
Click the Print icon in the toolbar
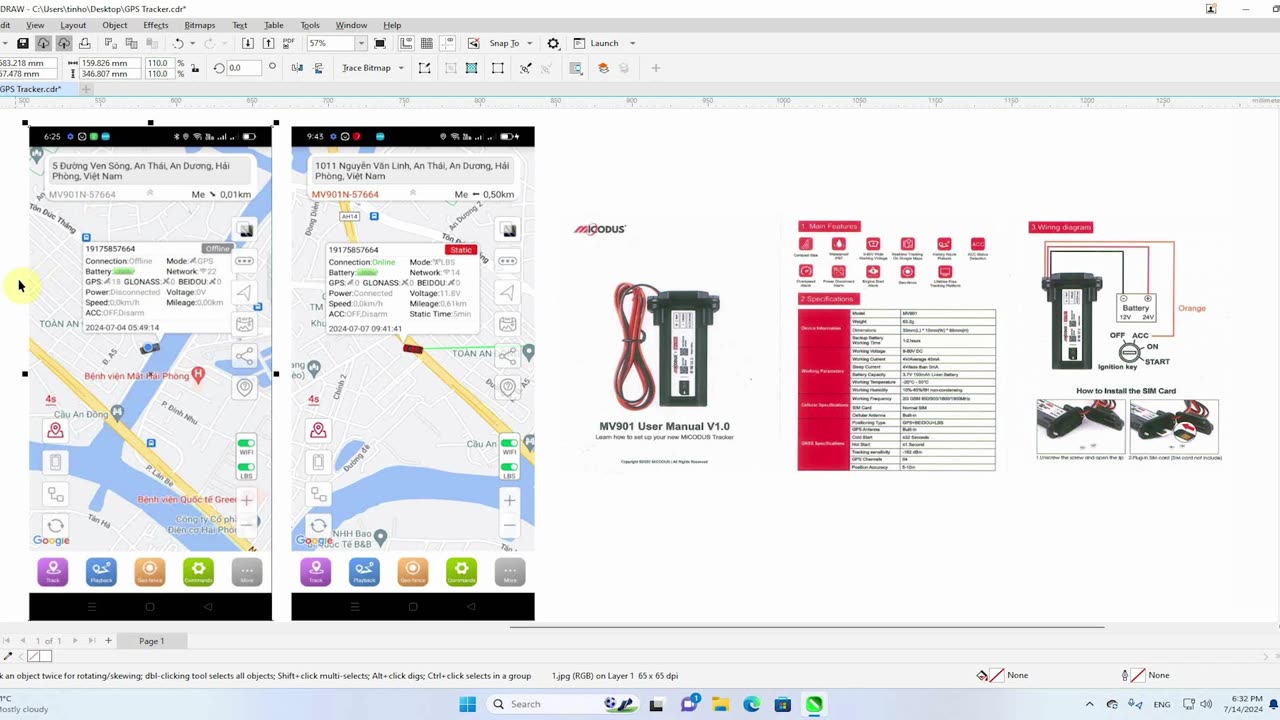tap(85, 43)
